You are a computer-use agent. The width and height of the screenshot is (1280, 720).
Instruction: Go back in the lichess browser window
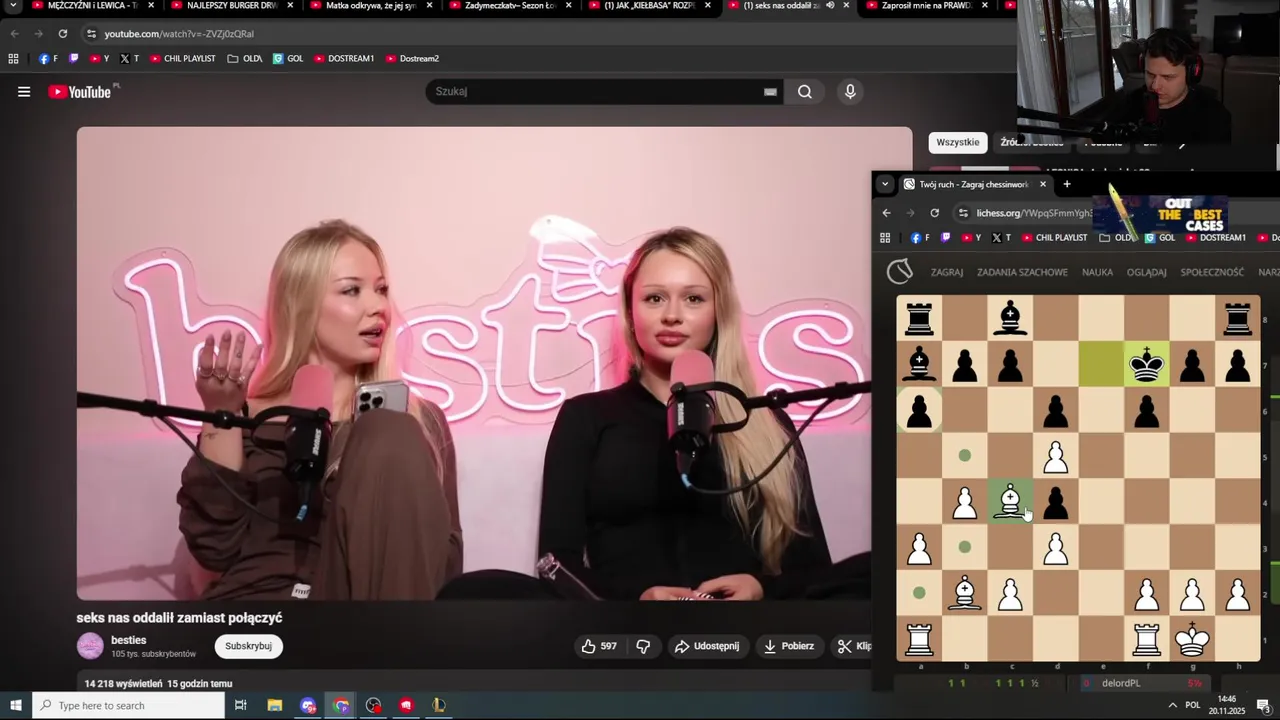pos(886,213)
